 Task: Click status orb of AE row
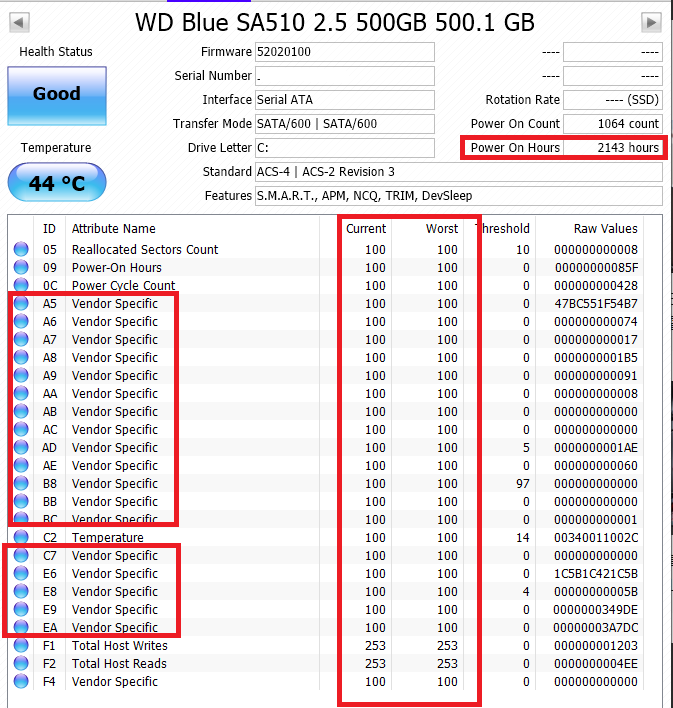click(21, 465)
